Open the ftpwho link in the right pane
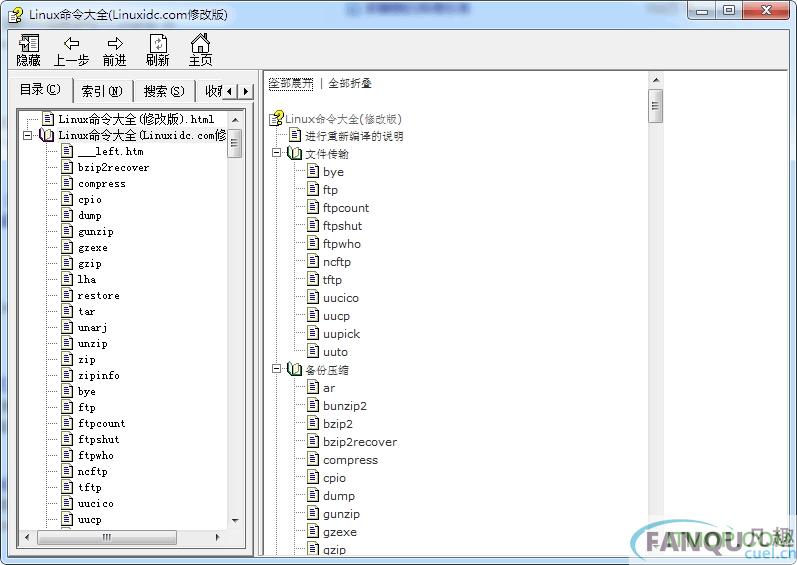 pos(342,244)
